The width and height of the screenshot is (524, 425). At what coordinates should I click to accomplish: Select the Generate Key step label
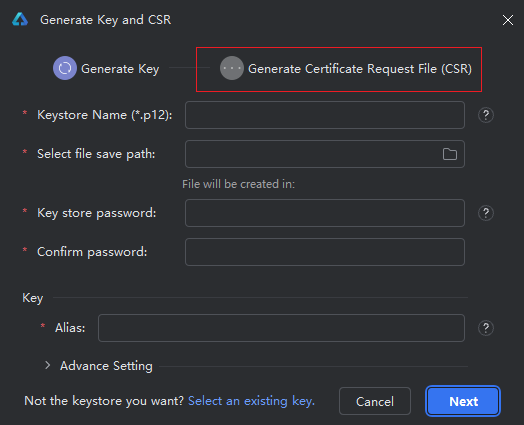(x=120, y=69)
